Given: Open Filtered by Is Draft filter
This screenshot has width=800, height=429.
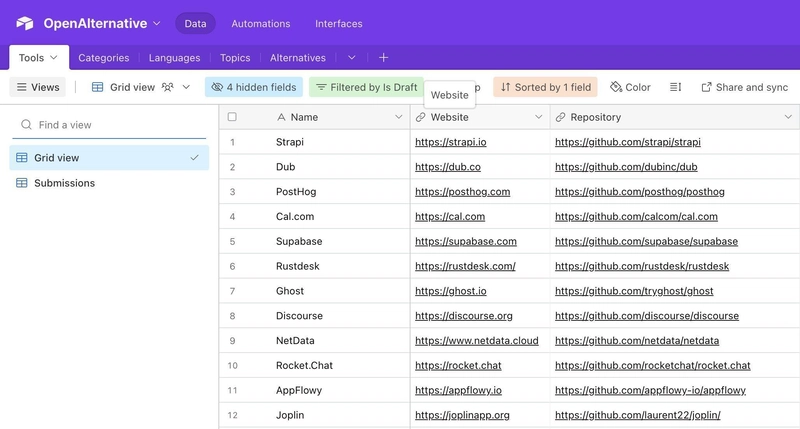Looking at the screenshot, I should [x=366, y=87].
